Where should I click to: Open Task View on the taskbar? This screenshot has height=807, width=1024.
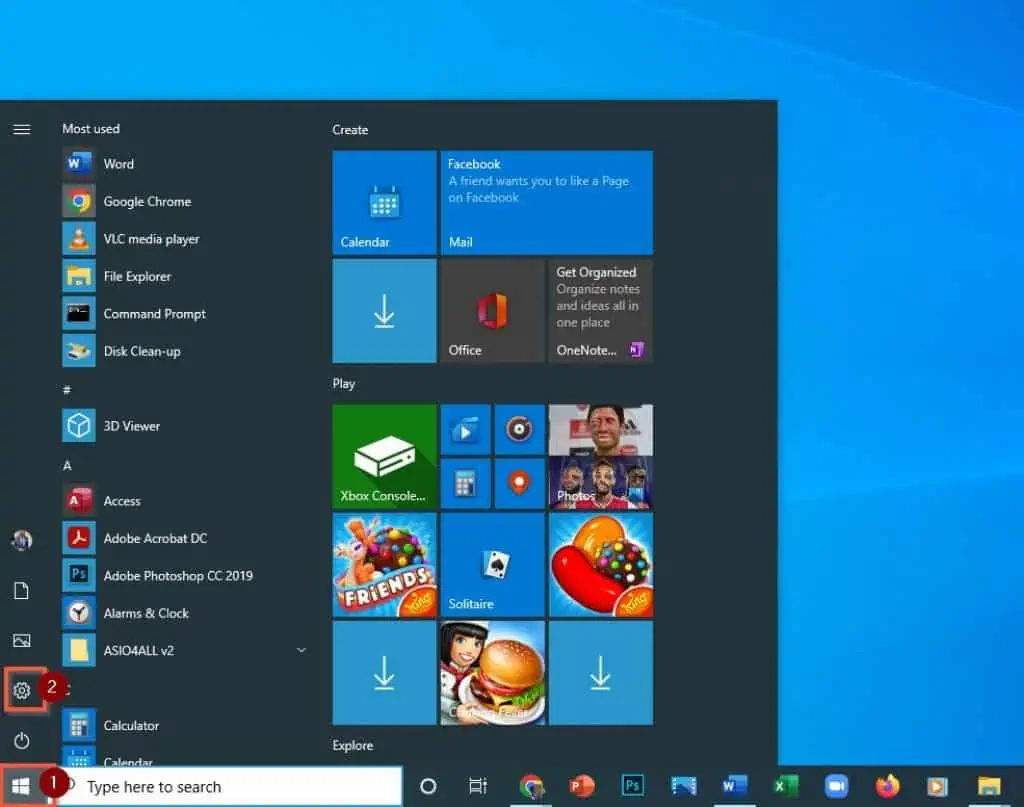point(478,786)
